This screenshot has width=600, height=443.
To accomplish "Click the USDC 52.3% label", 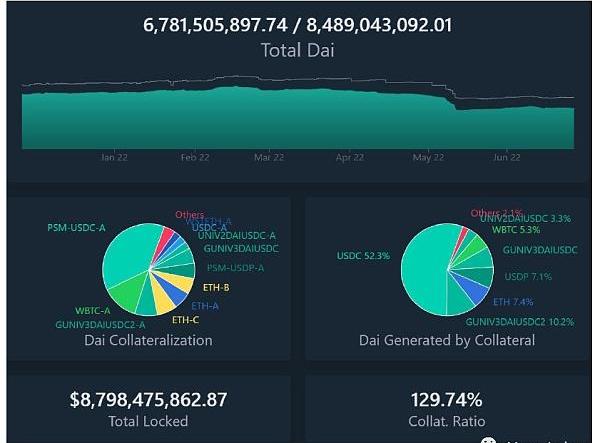I will (363, 256).
